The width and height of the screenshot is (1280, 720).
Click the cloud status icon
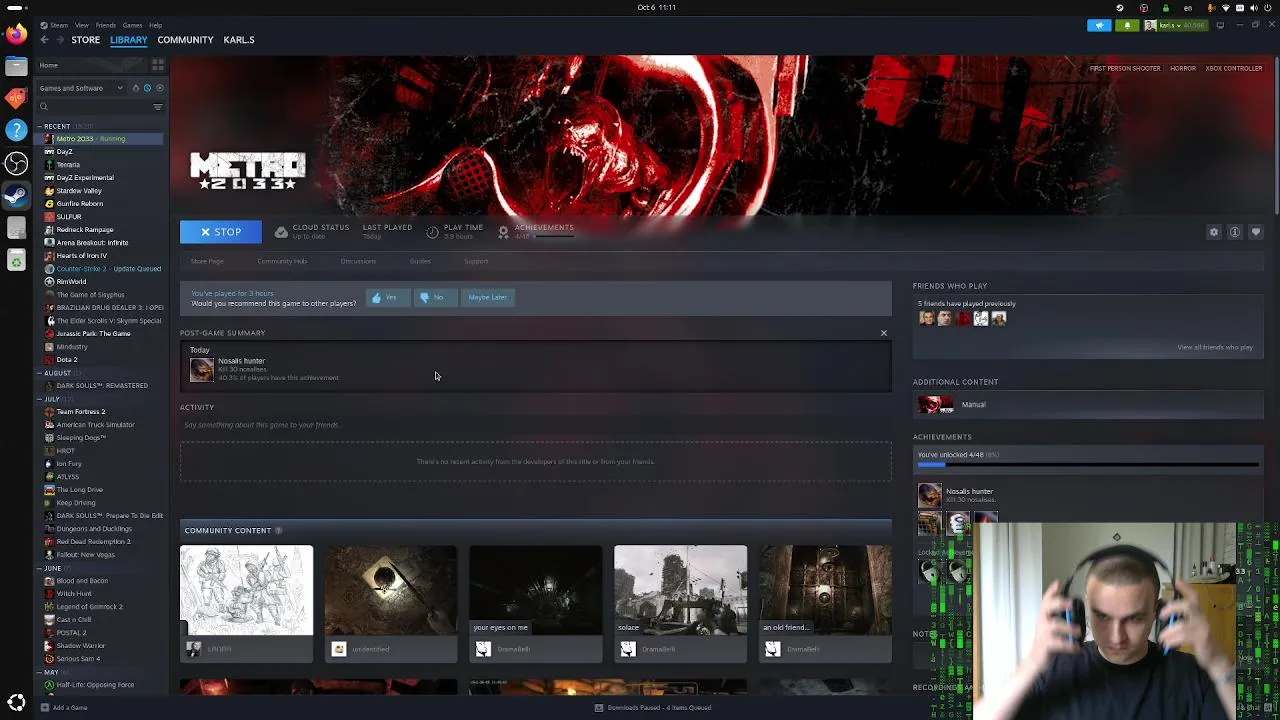point(281,232)
